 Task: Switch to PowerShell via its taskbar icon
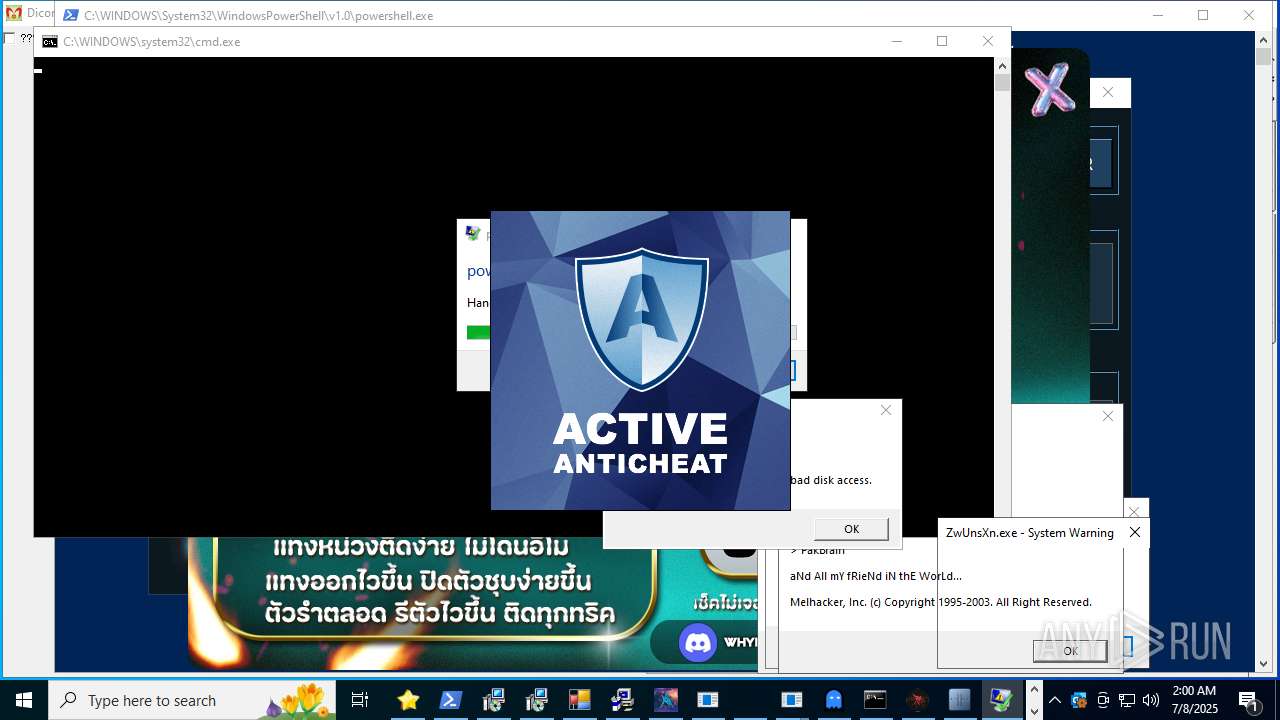pyautogui.click(x=451, y=700)
